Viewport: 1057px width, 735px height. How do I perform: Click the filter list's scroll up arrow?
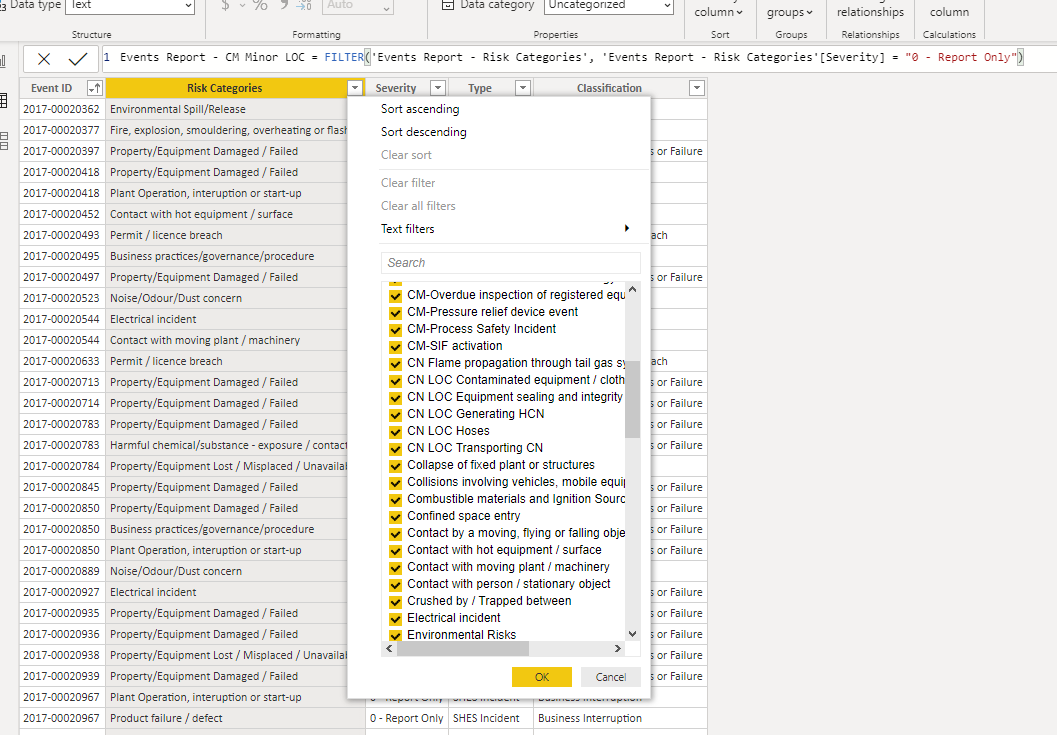[632, 289]
